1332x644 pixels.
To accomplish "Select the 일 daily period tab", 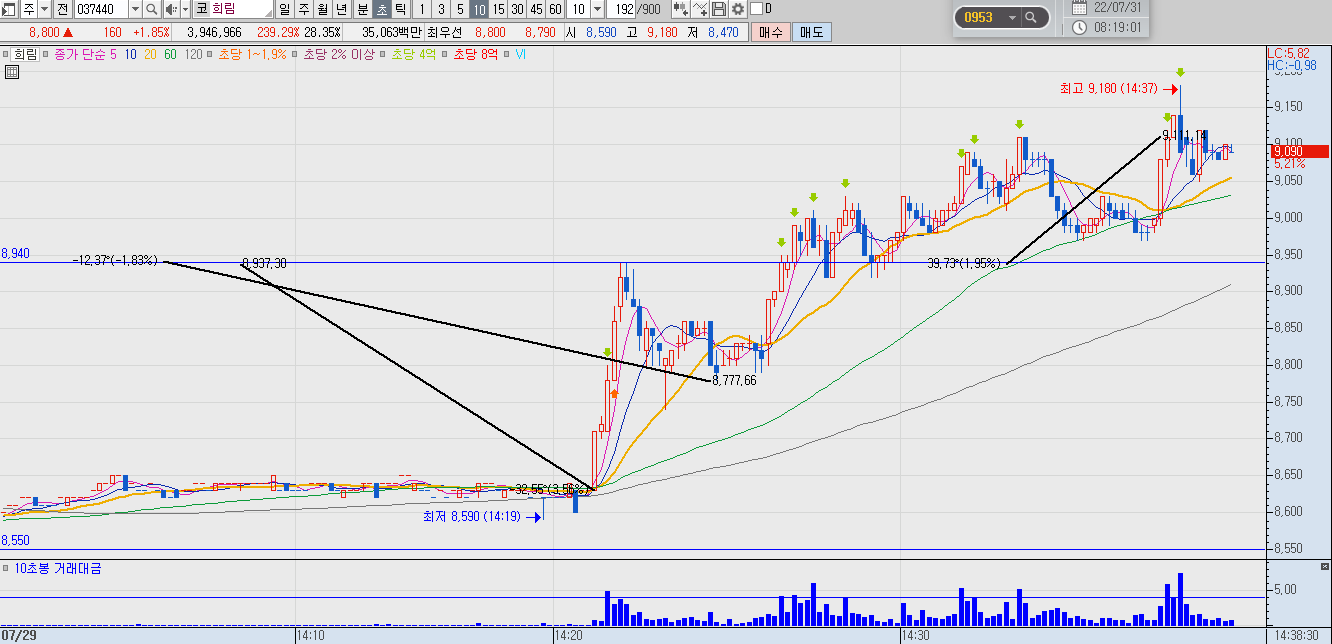I will coord(284,9).
